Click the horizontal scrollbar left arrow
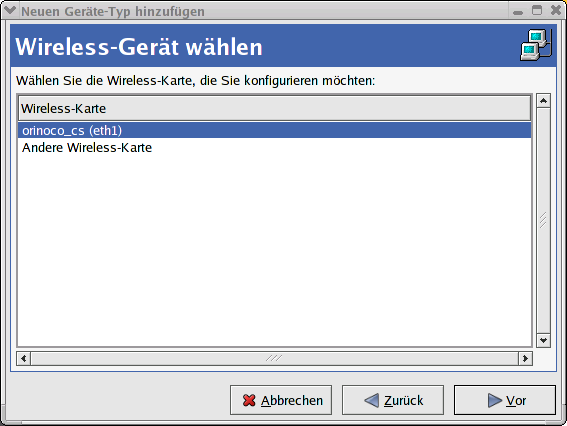 (x=24, y=358)
